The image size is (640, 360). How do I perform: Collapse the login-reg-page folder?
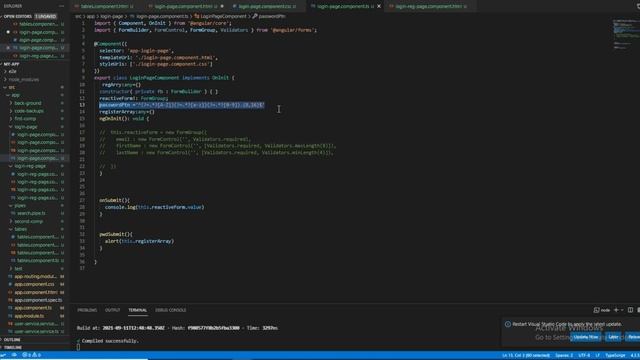30,166
